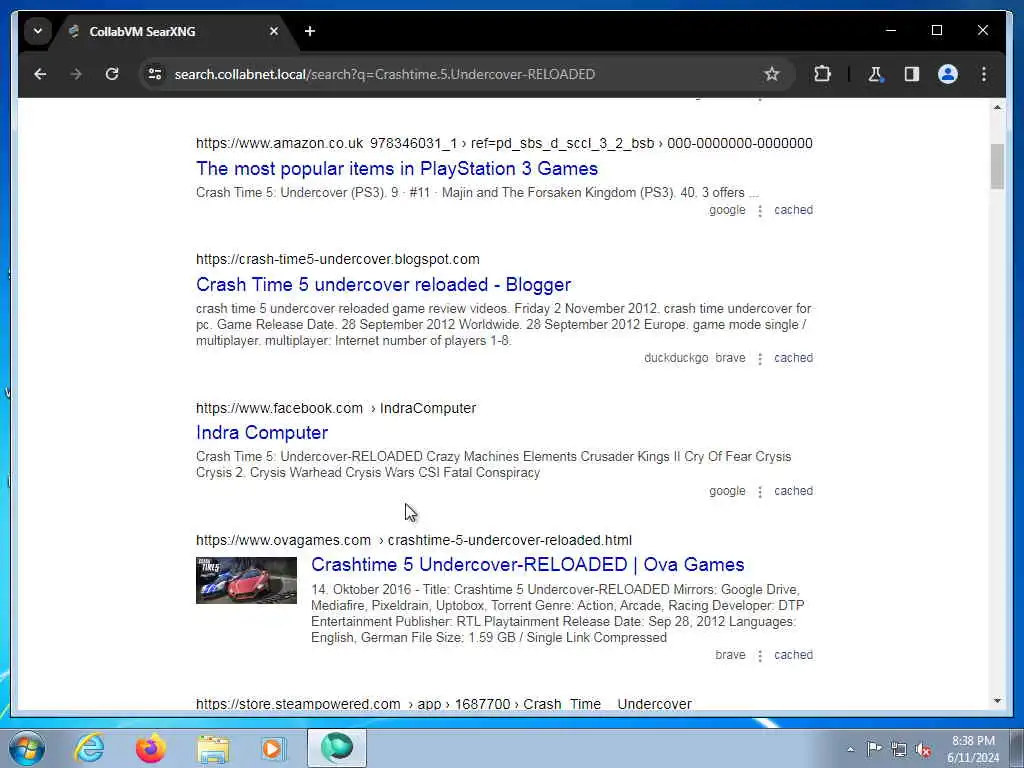Launch Internet Explorer from taskbar
1024x768 pixels.
click(x=89, y=748)
